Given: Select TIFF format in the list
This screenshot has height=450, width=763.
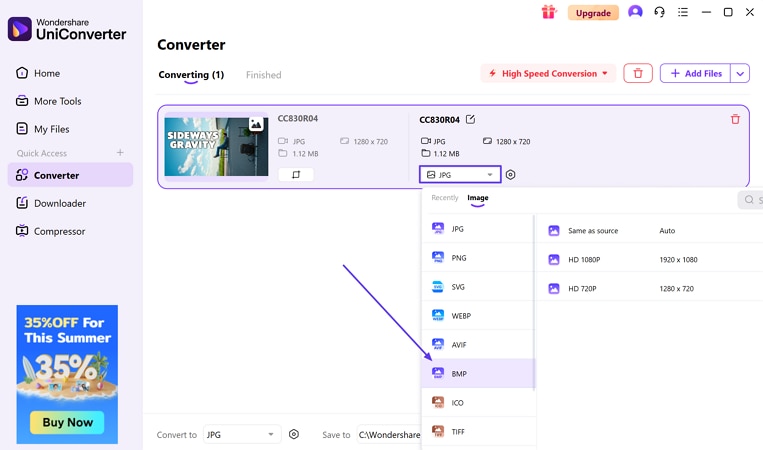Looking at the screenshot, I should (x=478, y=432).
